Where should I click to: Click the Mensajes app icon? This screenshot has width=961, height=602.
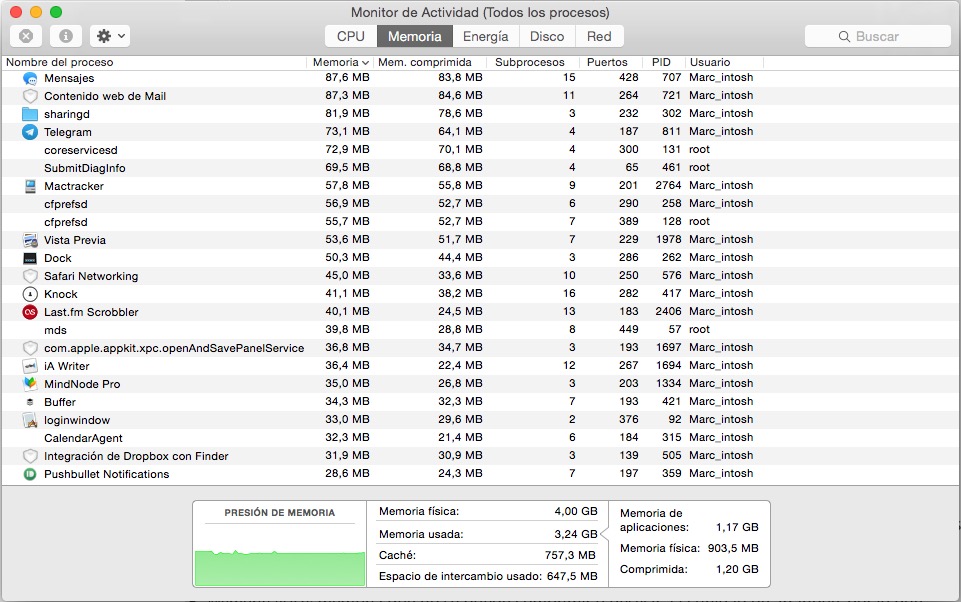[31, 78]
